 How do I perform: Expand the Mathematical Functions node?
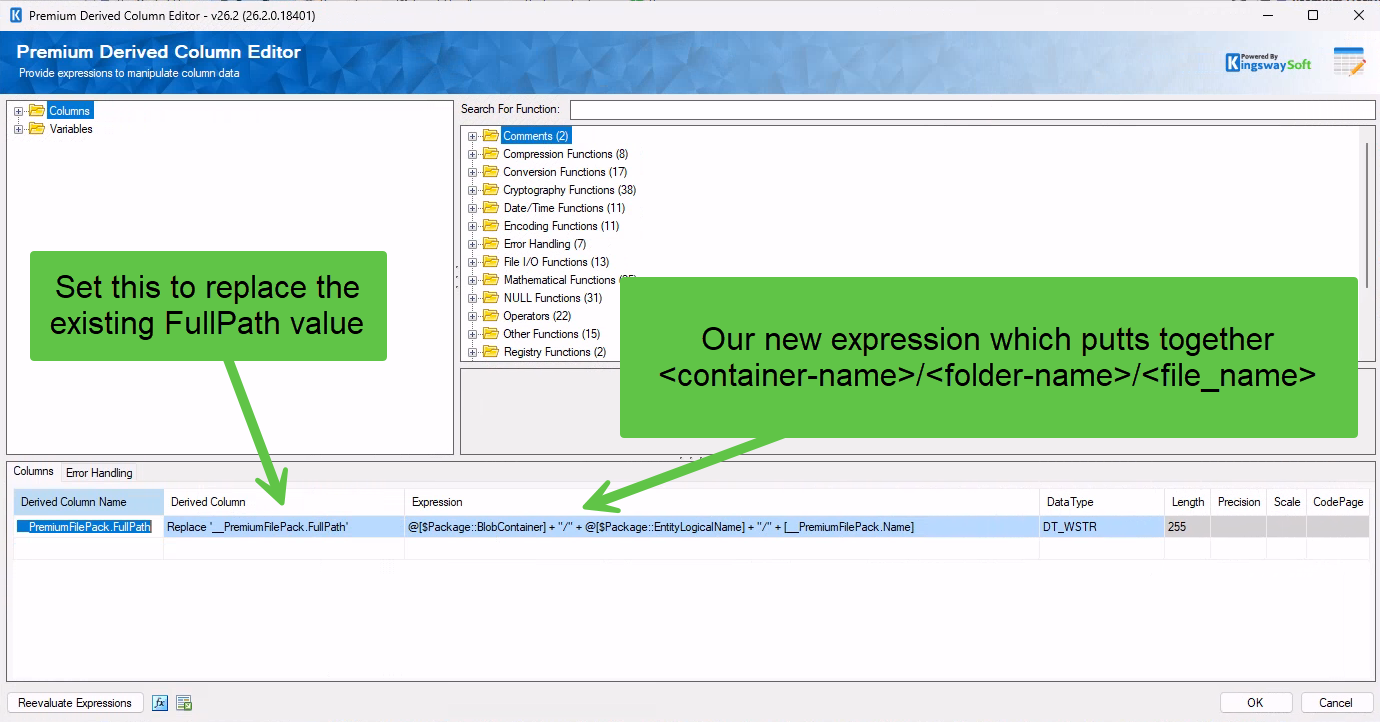473,280
